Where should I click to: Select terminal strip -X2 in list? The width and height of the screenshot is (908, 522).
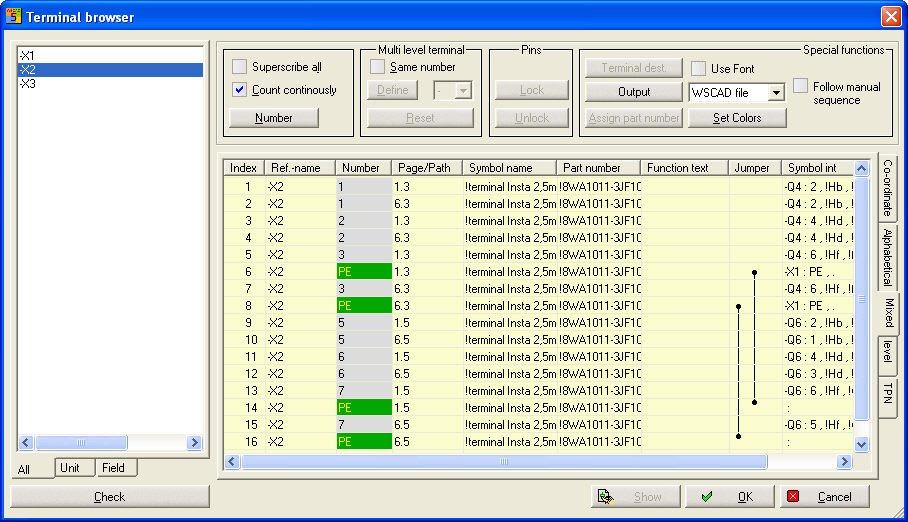click(x=111, y=70)
